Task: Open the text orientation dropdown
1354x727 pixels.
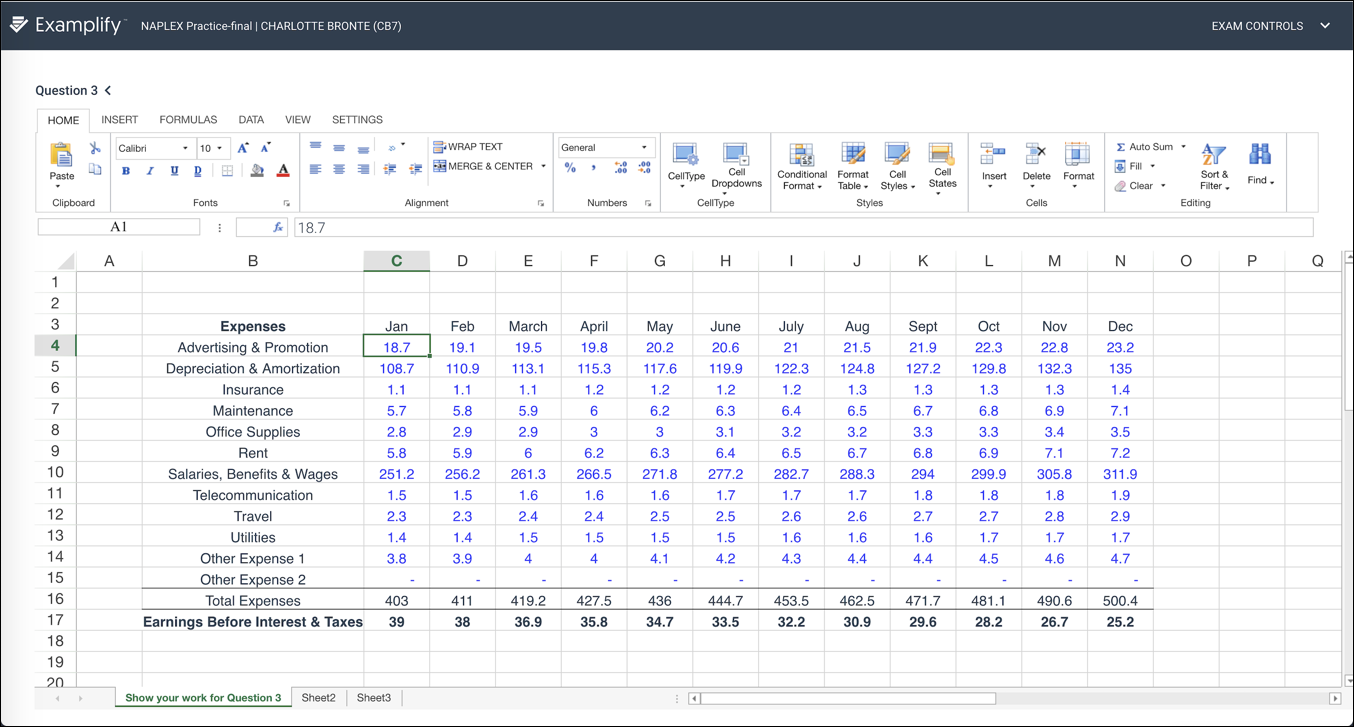Action: tap(396, 147)
